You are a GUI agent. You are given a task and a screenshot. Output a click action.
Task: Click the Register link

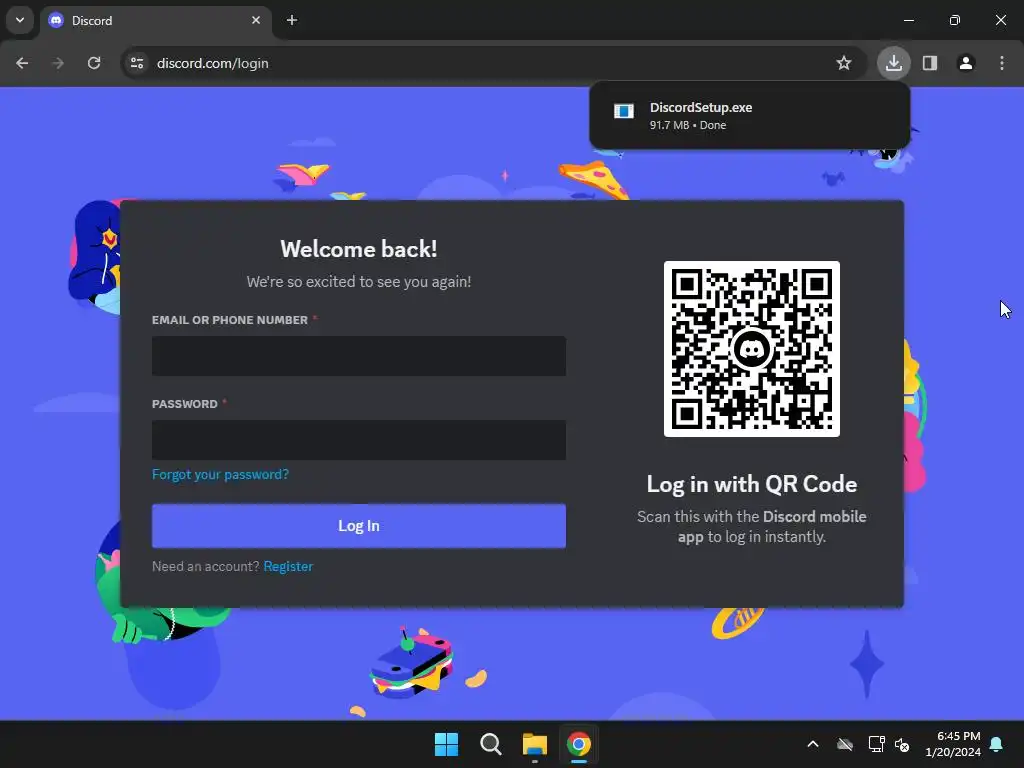point(288,566)
